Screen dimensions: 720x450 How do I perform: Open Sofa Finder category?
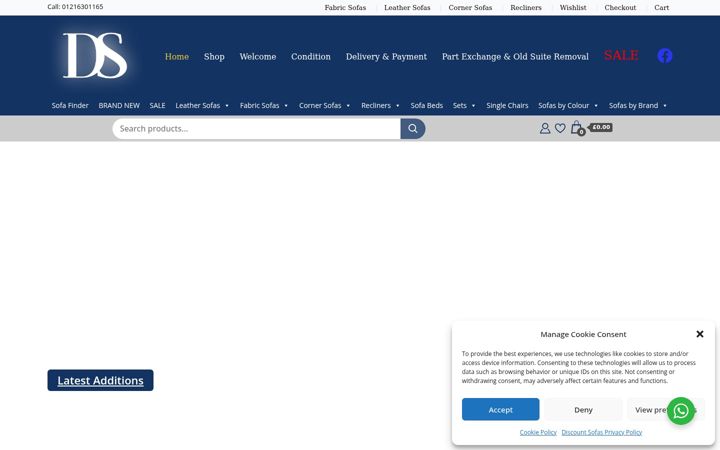[70, 105]
